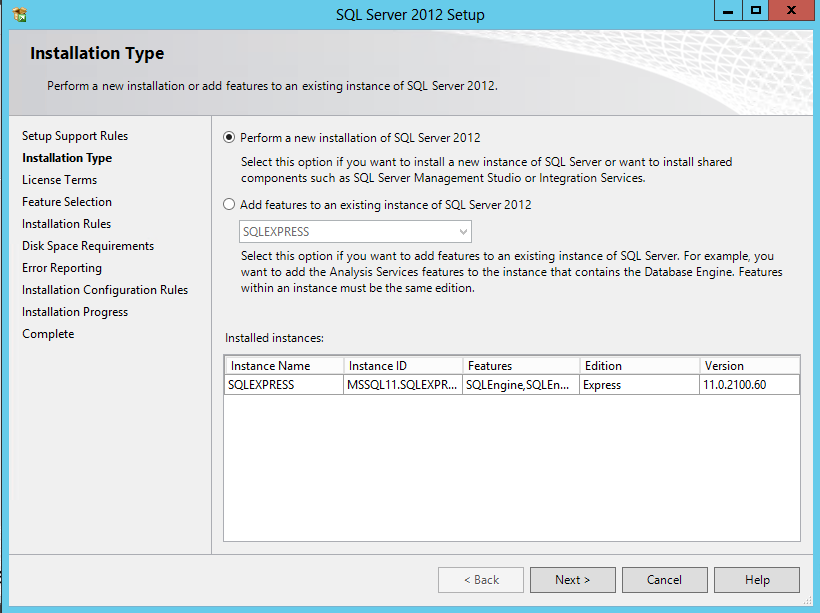Go to Complete step
The image size is (820, 613).
(48, 334)
